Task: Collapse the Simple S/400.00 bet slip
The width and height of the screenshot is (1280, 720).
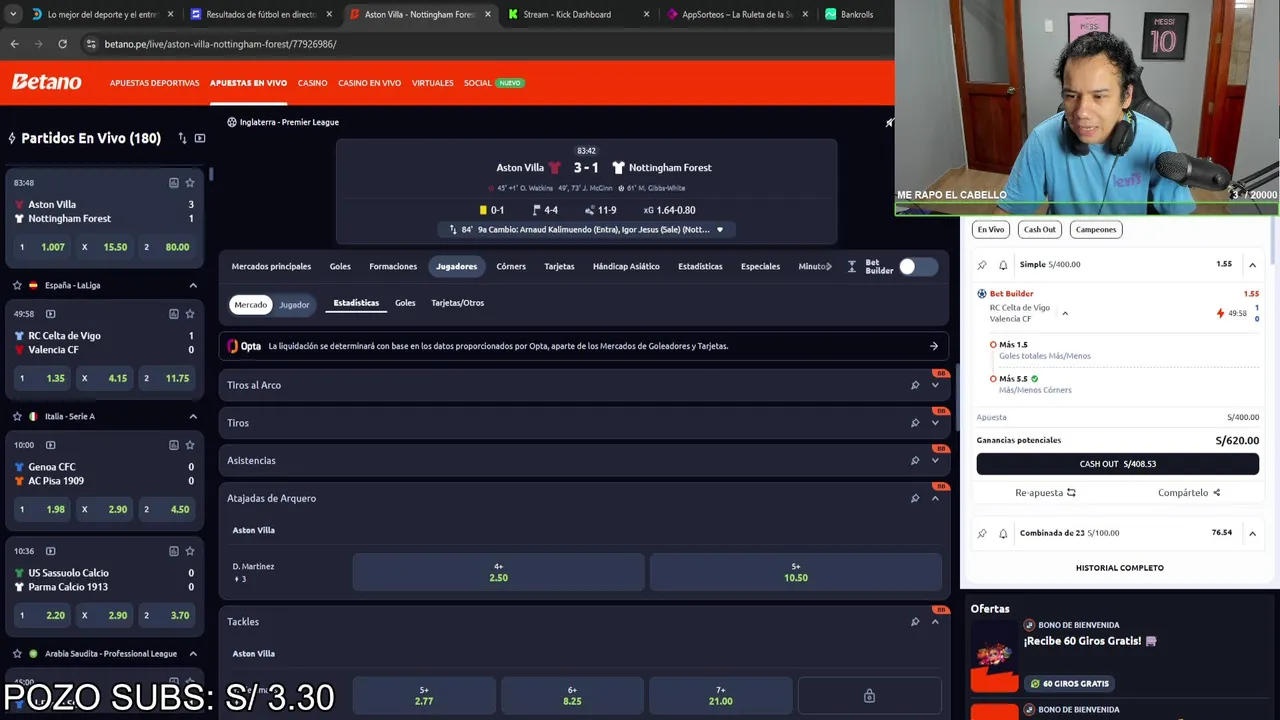Action: [x=1252, y=265]
